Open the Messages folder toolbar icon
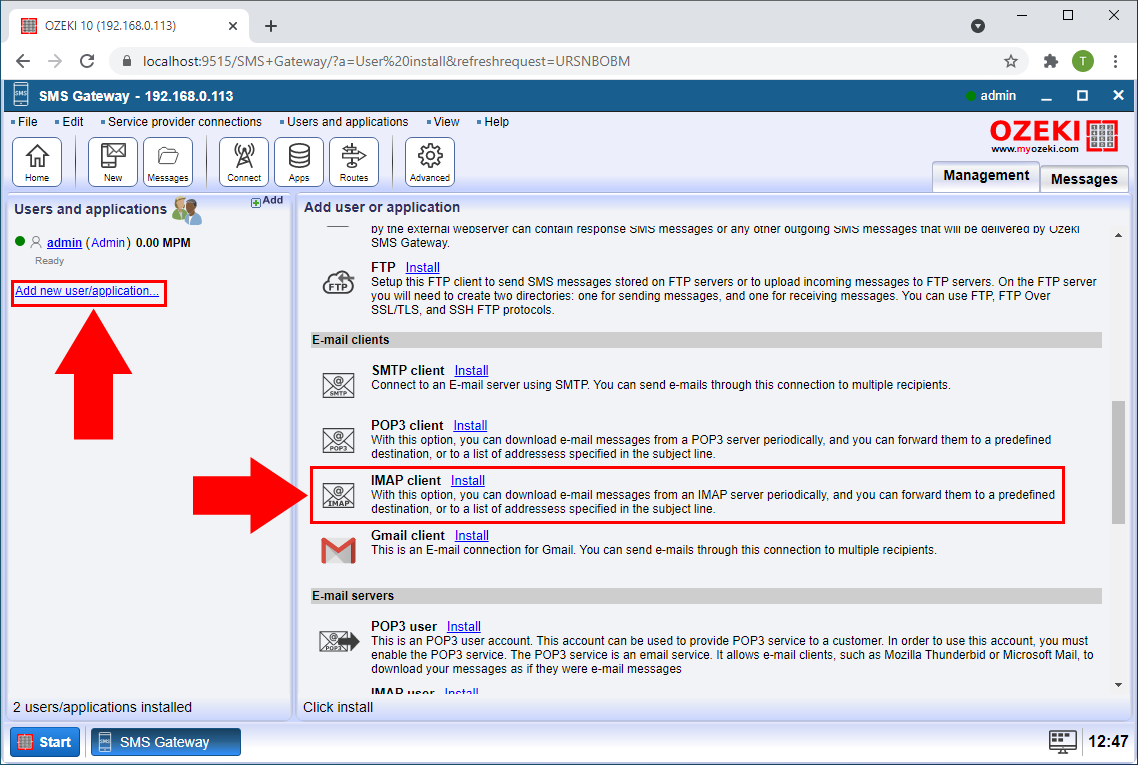The image size is (1138, 765). pos(168,161)
